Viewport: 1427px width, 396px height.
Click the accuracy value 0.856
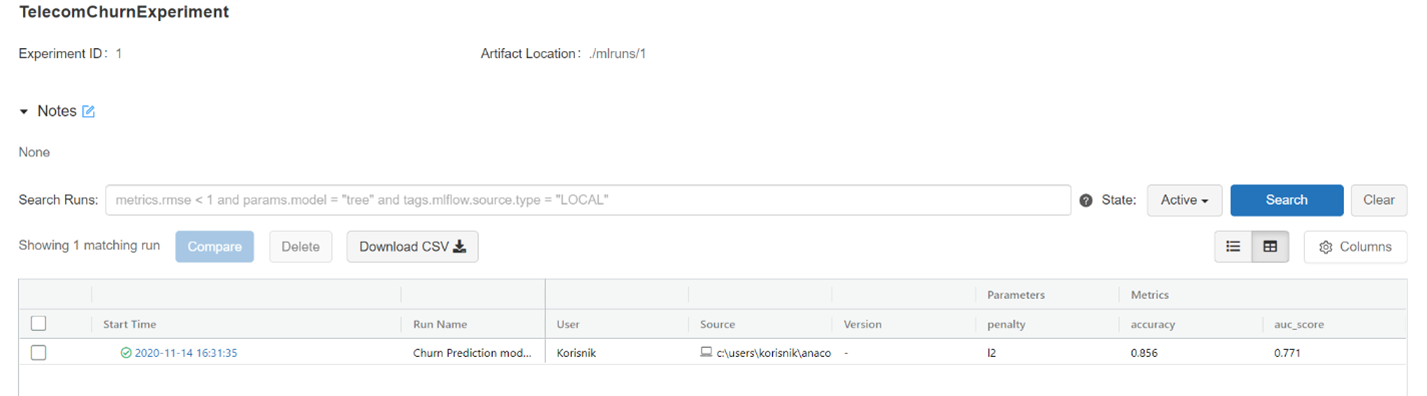pyautogui.click(x=1144, y=353)
